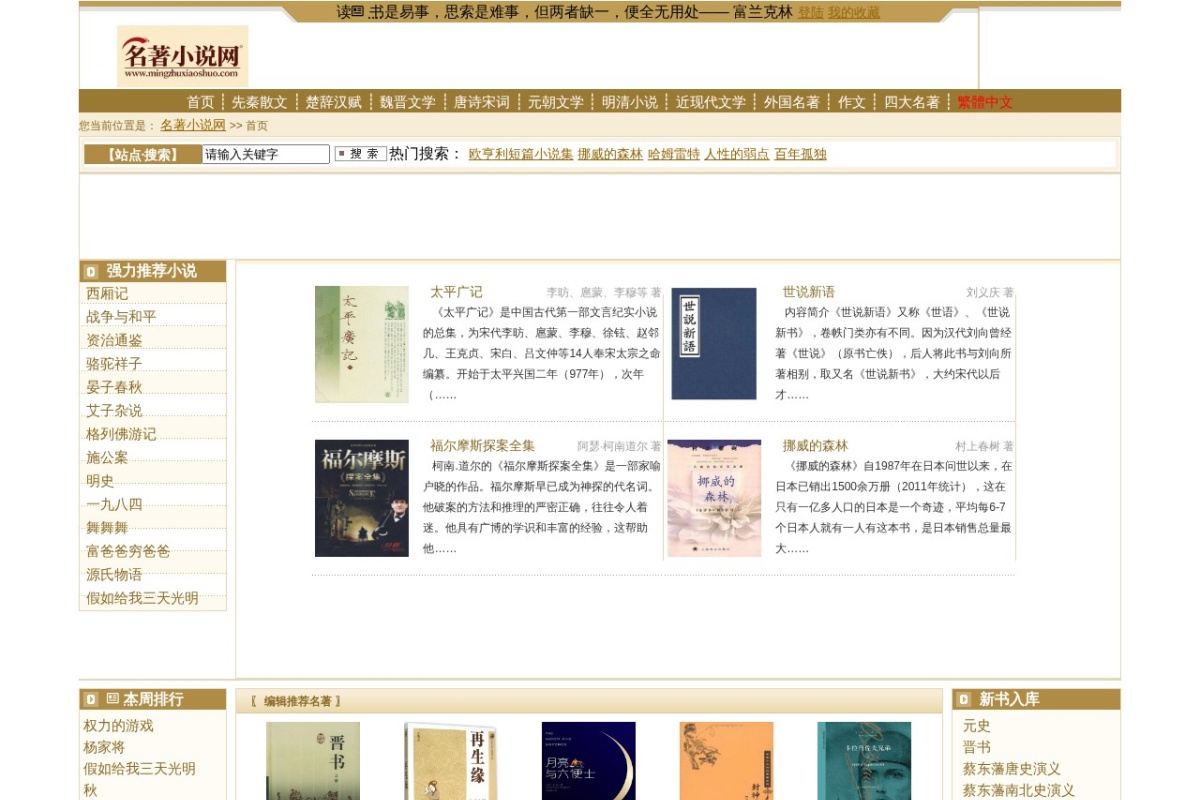The height and width of the screenshot is (800, 1200).
Task: Open hot search 挪威的森林 link
Action: coord(610,154)
